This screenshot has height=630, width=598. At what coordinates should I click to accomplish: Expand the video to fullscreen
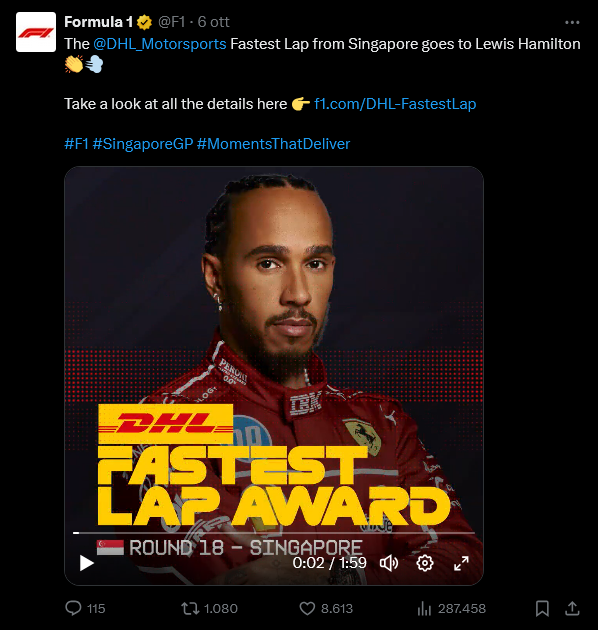click(461, 563)
